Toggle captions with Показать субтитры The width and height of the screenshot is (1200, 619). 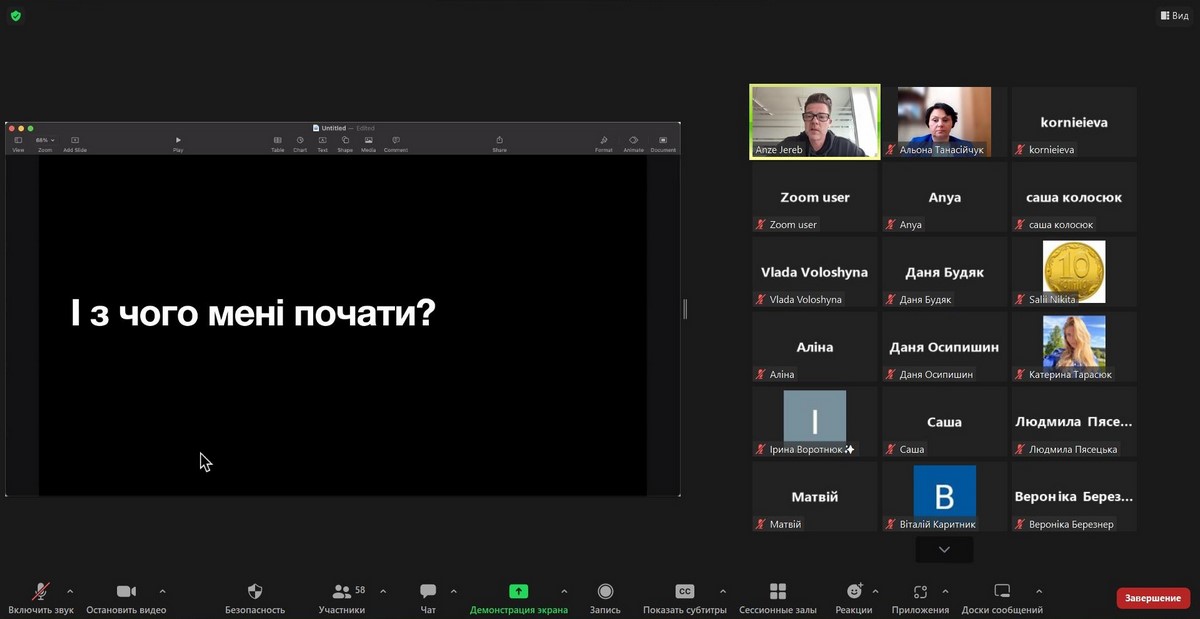click(685, 592)
